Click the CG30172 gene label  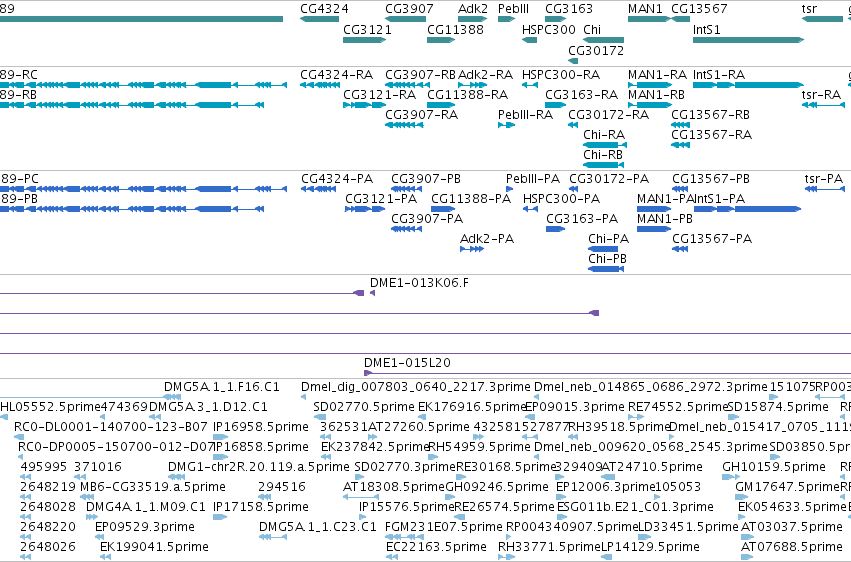[x=596, y=51]
